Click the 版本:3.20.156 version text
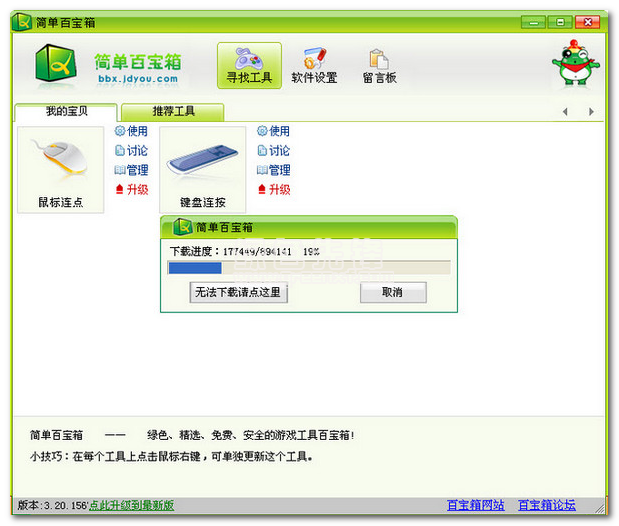 [53, 505]
